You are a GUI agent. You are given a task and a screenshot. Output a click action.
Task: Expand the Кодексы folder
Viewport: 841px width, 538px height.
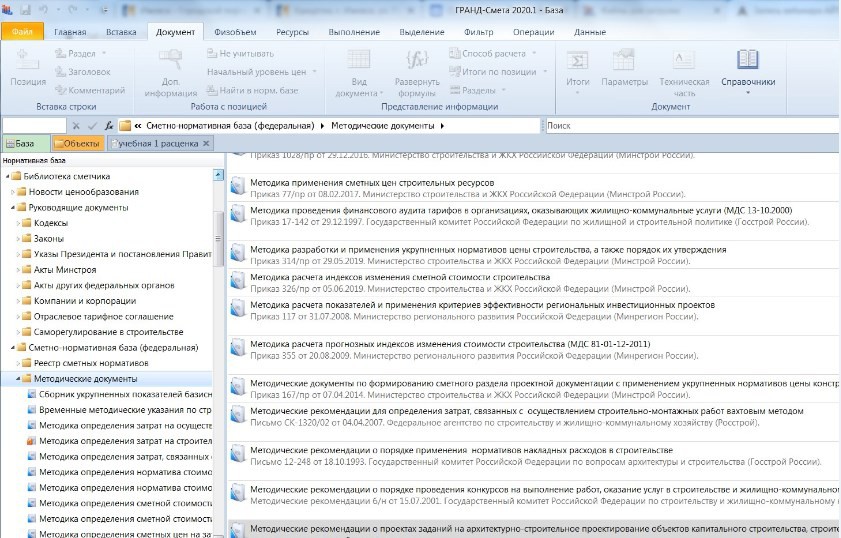[18, 223]
